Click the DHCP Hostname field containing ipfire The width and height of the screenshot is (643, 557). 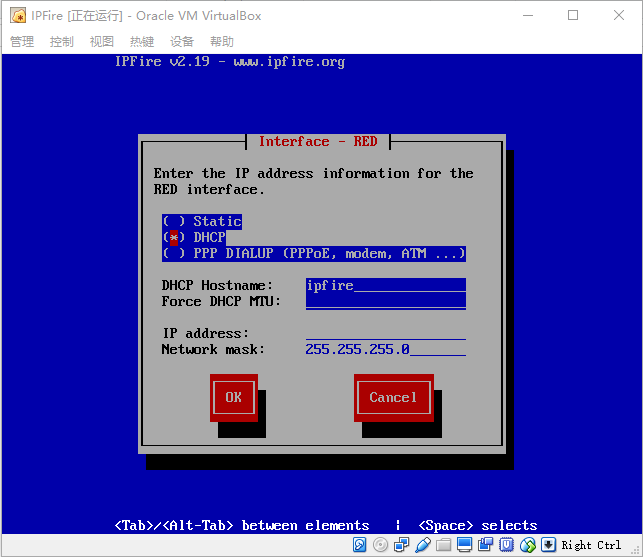pos(385,285)
